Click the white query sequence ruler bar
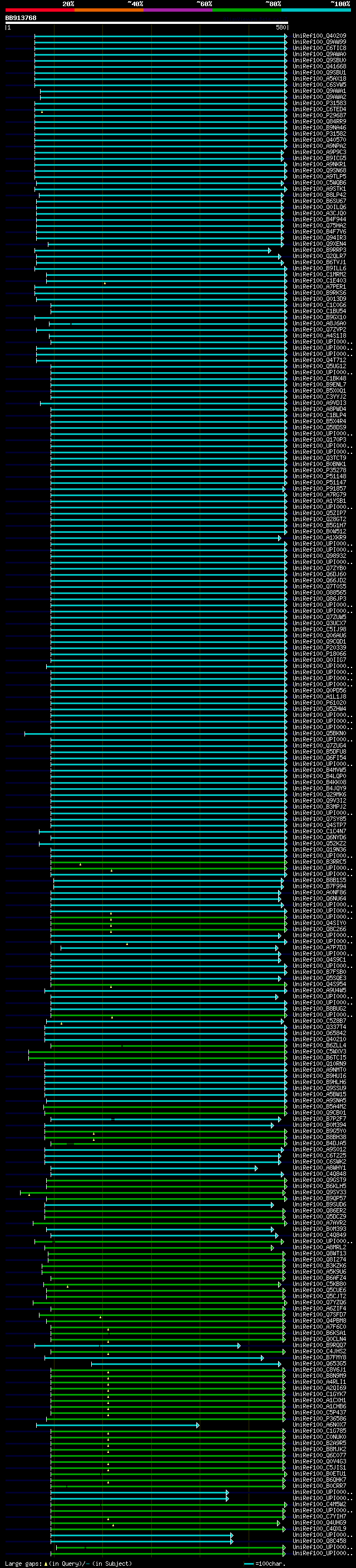This screenshot has width=356, height=1568. (147, 23)
